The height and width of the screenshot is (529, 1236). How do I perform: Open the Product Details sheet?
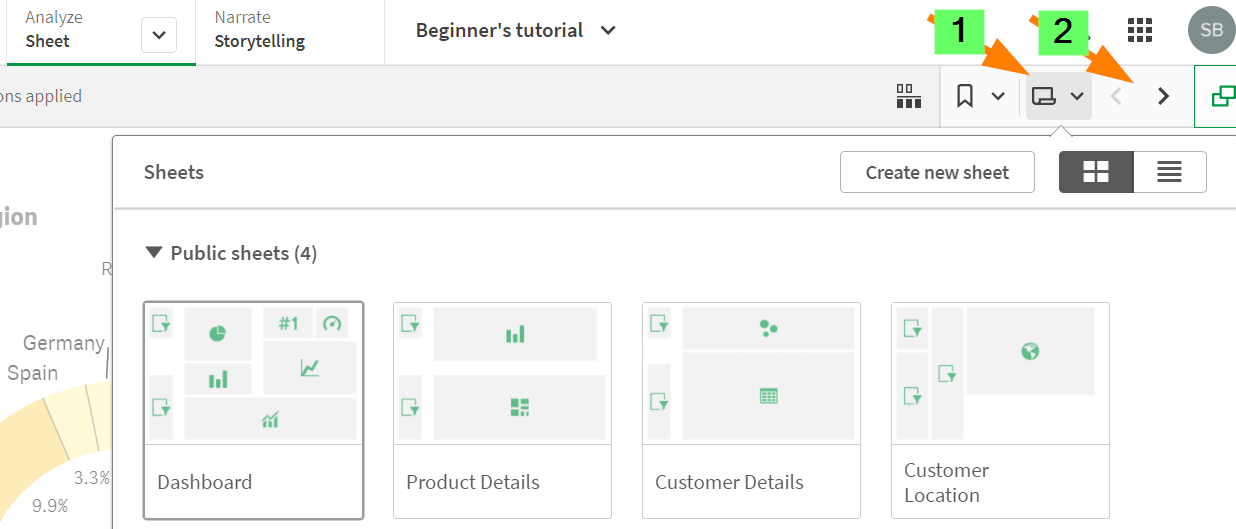point(502,410)
